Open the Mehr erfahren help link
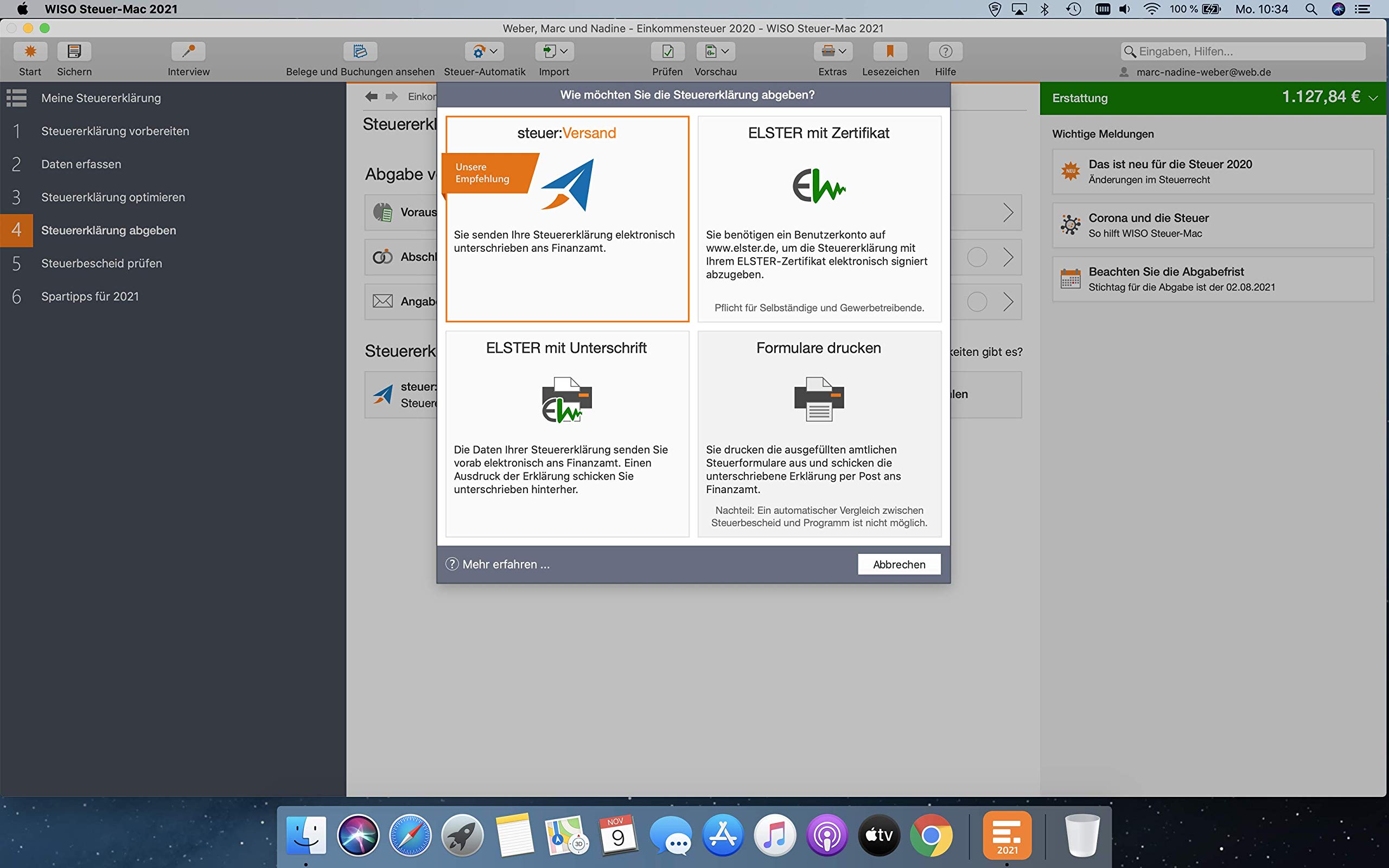This screenshot has height=868, width=1389. (498, 564)
